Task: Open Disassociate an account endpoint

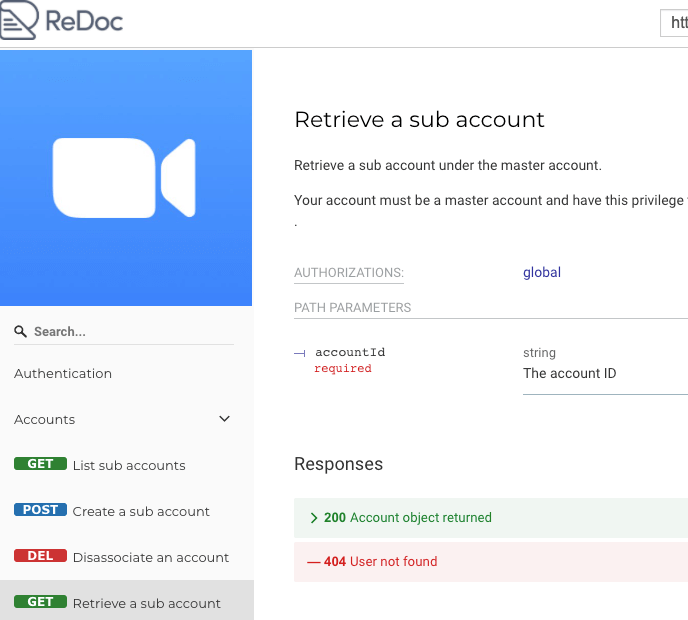Action: point(150,558)
